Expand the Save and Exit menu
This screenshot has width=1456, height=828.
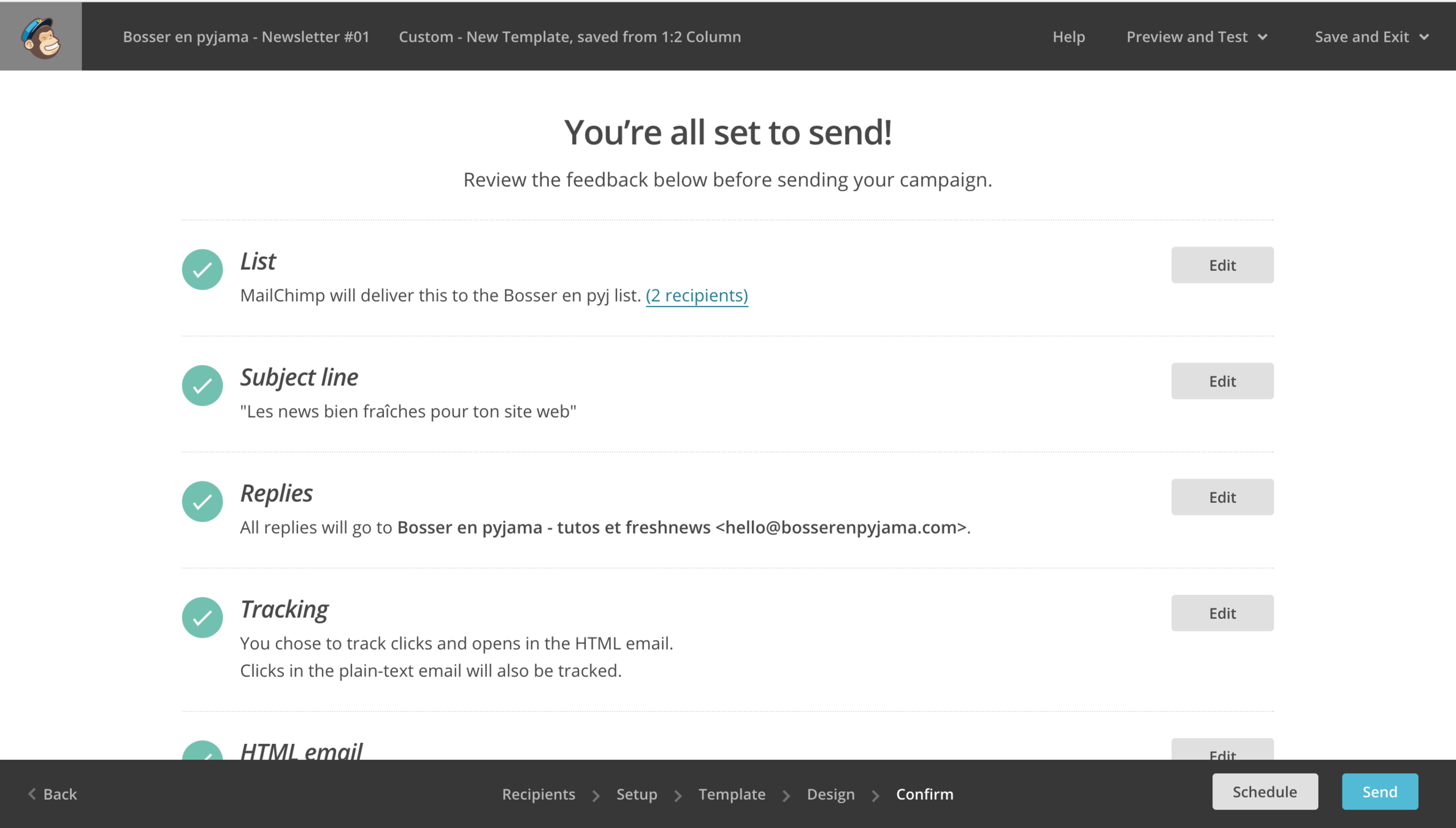[x=1371, y=37]
